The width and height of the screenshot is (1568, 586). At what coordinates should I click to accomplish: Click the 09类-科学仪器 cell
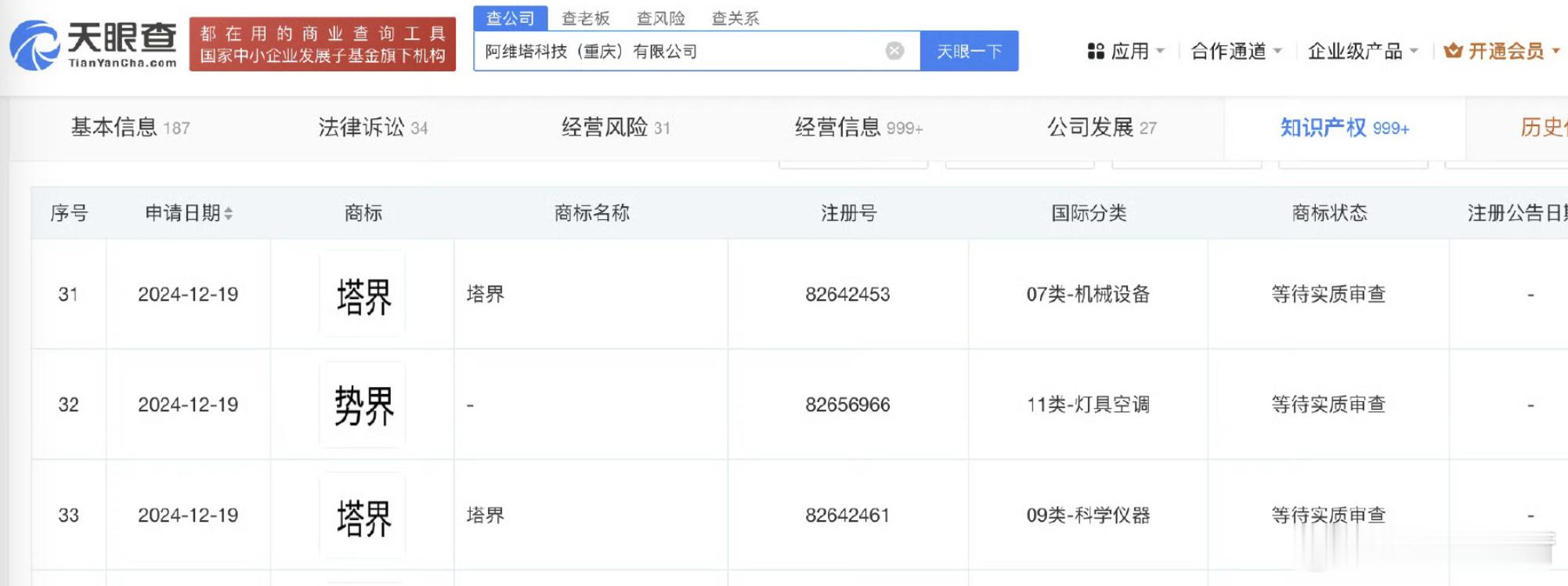(1088, 515)
